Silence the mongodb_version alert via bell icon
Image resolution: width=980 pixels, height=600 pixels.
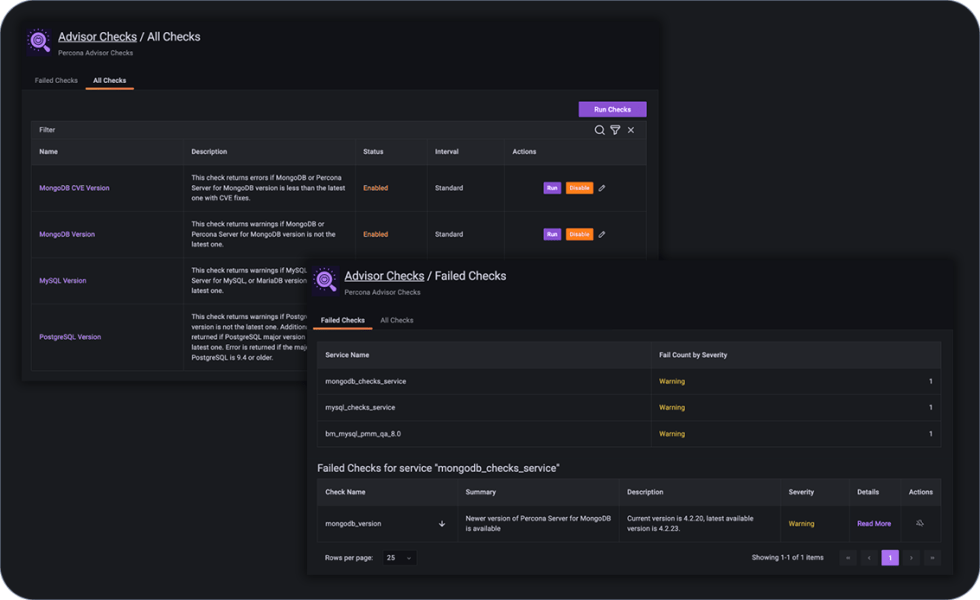[x=921, y=523]
